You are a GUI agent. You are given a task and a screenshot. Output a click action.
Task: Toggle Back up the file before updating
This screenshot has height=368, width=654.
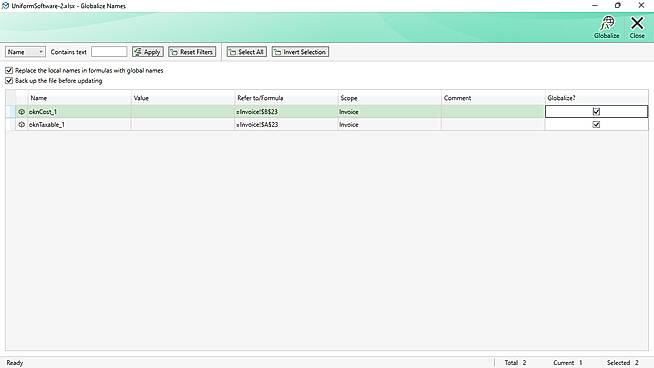9,81
